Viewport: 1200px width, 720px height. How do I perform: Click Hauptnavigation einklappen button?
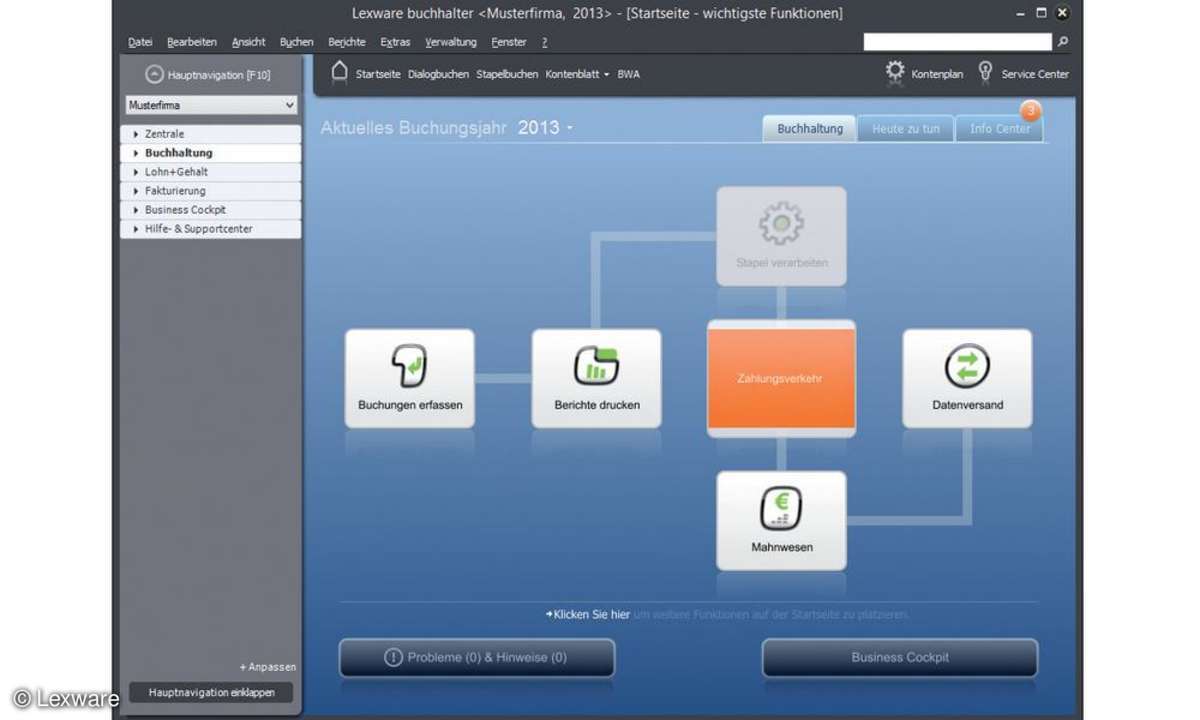211,692
